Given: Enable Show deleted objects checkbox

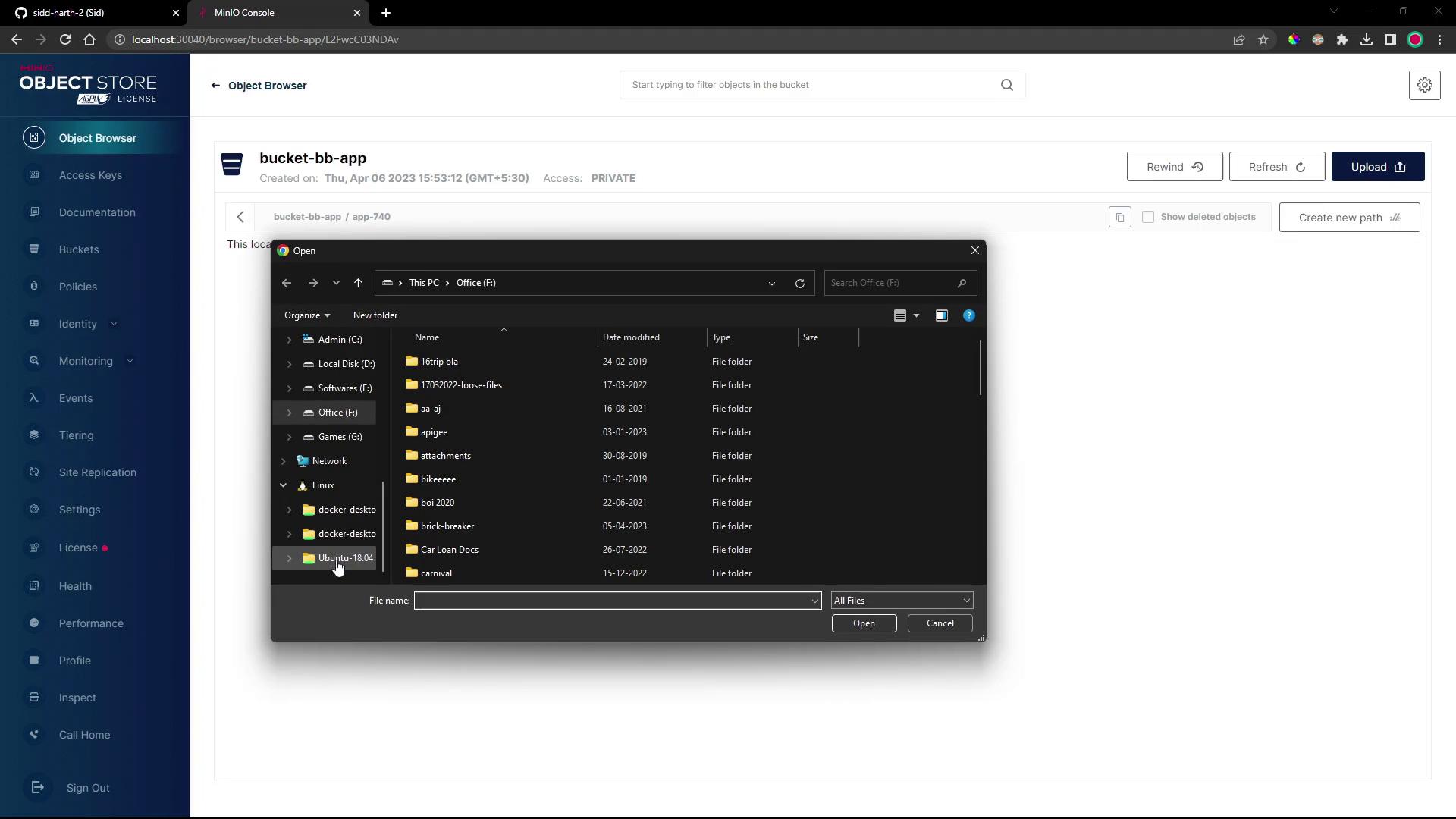Looking at the screenshot, I should click(x=1148, y=217).
